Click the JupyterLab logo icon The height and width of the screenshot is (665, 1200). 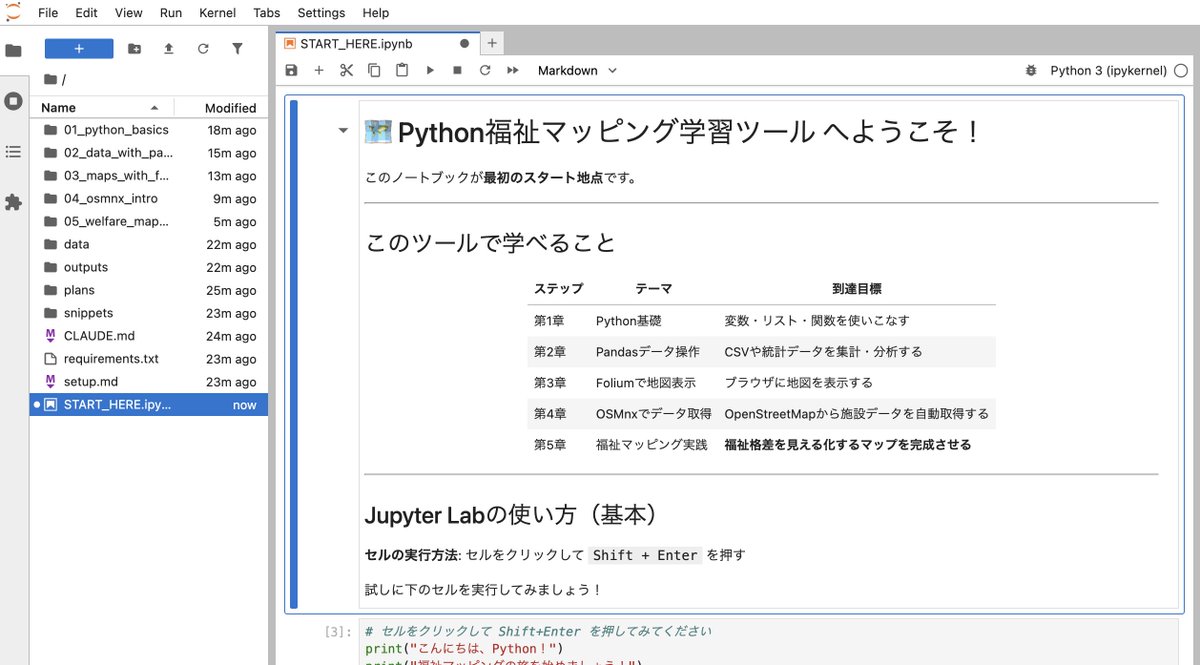pyautogui.click(x=13, y=12)
